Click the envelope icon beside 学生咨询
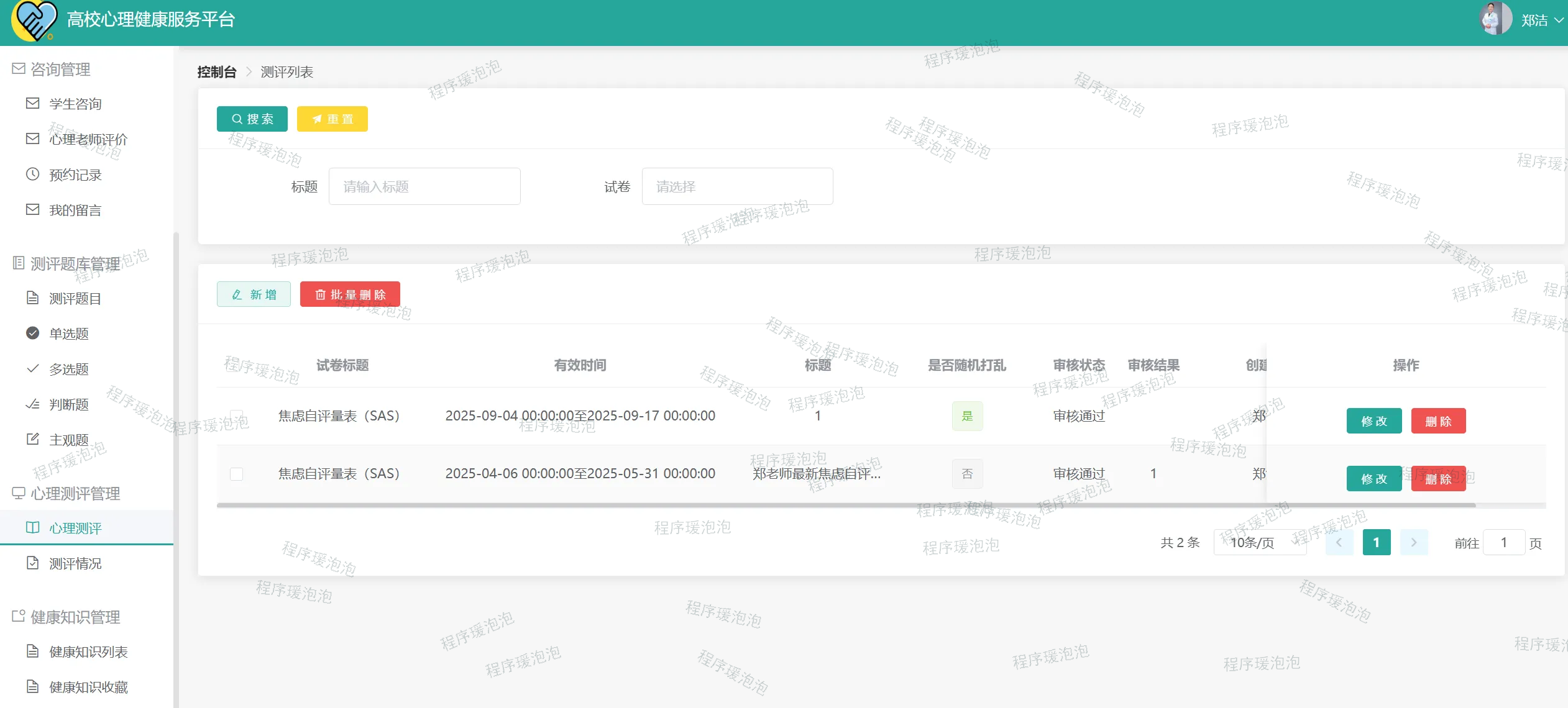The width and height of the screenshot is (1568, 708). pos(32,103)
